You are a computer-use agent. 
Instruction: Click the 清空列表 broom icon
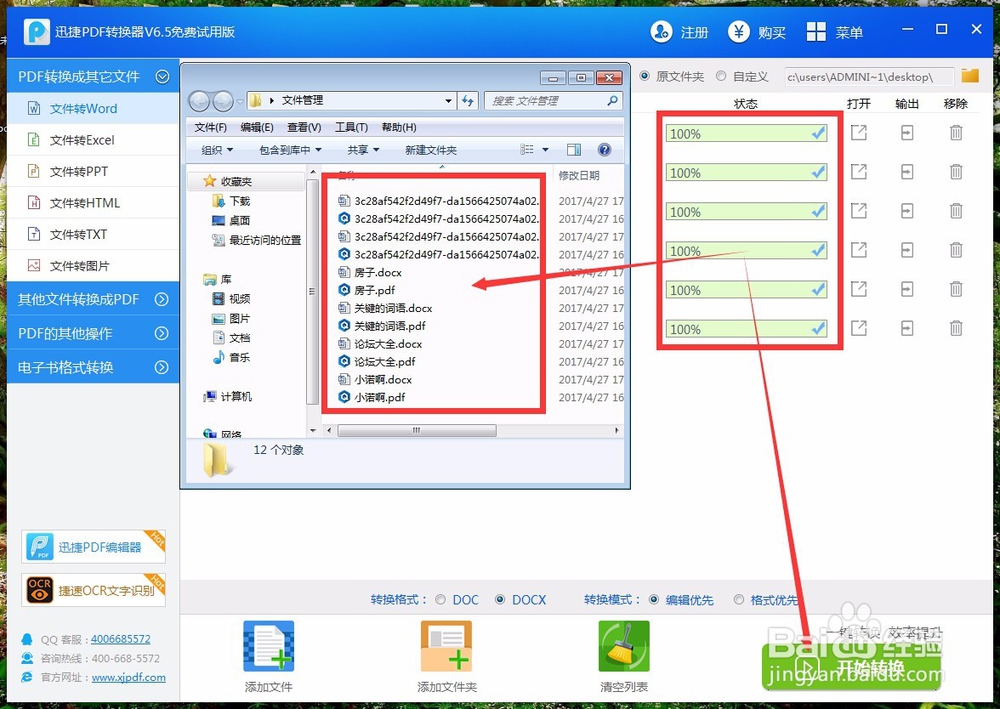click(x=624, y=647)
